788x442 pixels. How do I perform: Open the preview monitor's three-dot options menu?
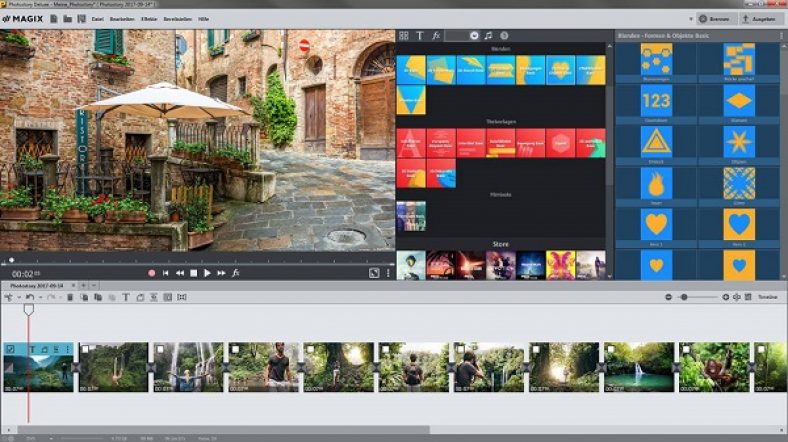pyautogui.click(x=388, y=272)
